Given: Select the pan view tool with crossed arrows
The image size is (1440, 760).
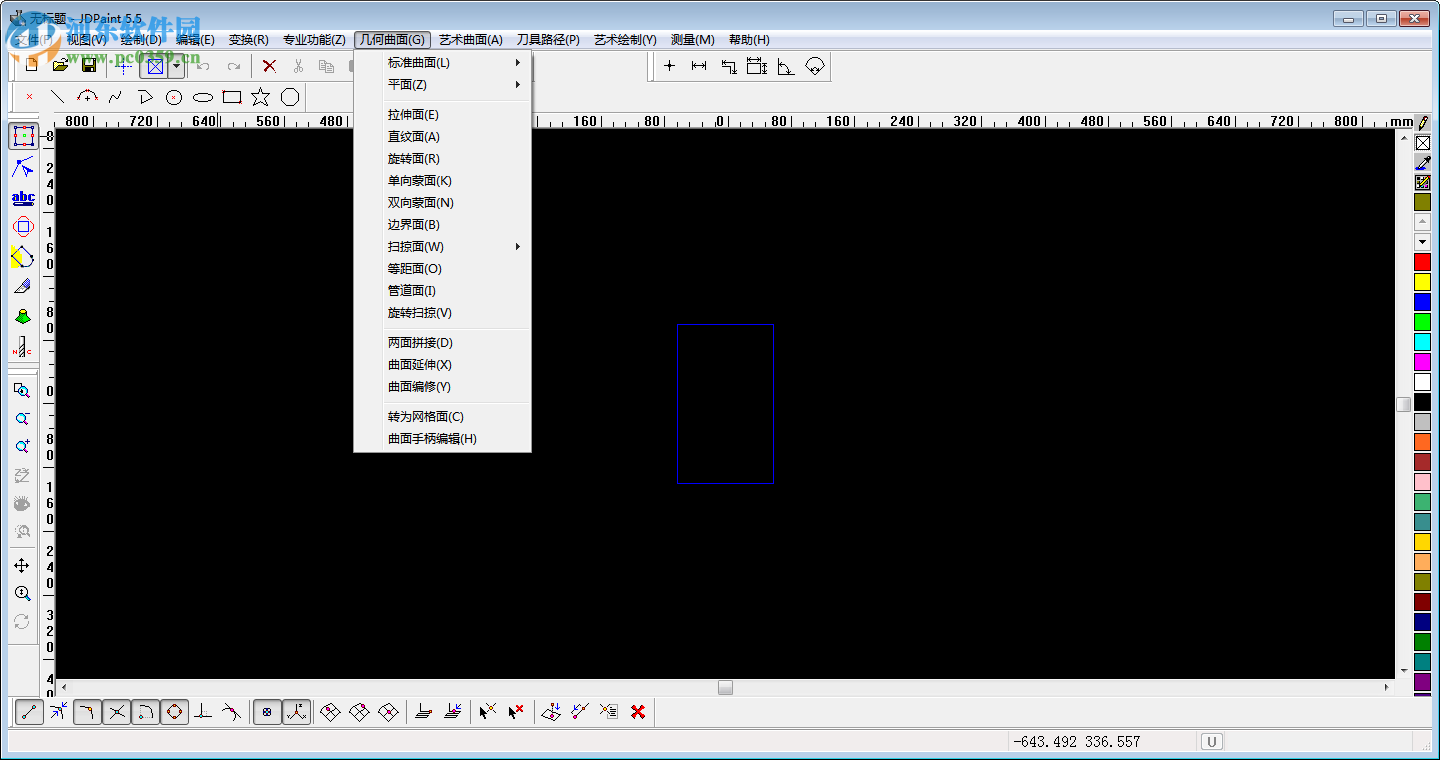Looking at the screenshot, I should click(x=22, y=565).
